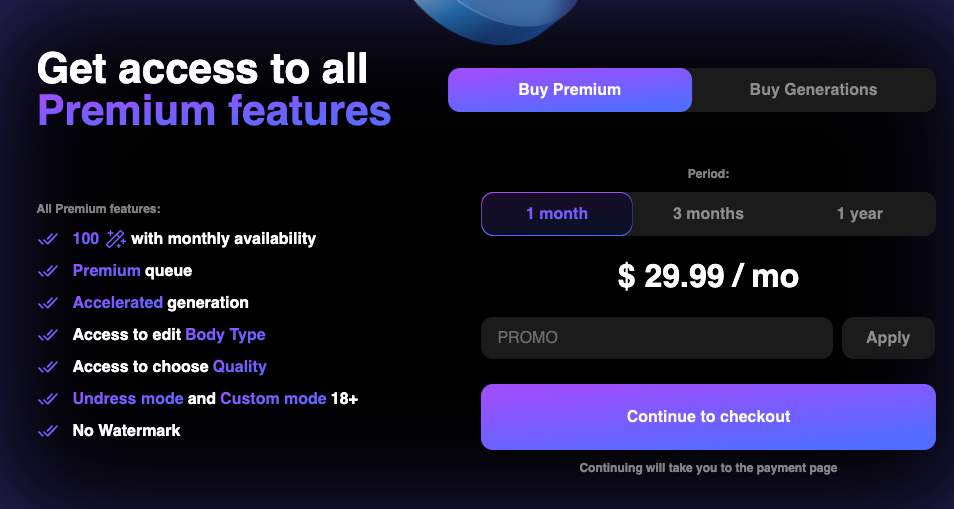Image resolution: width=954 pixels, height=509 pixels.
Task: Click the highlighted Quality text
Action: coord(239,367)
